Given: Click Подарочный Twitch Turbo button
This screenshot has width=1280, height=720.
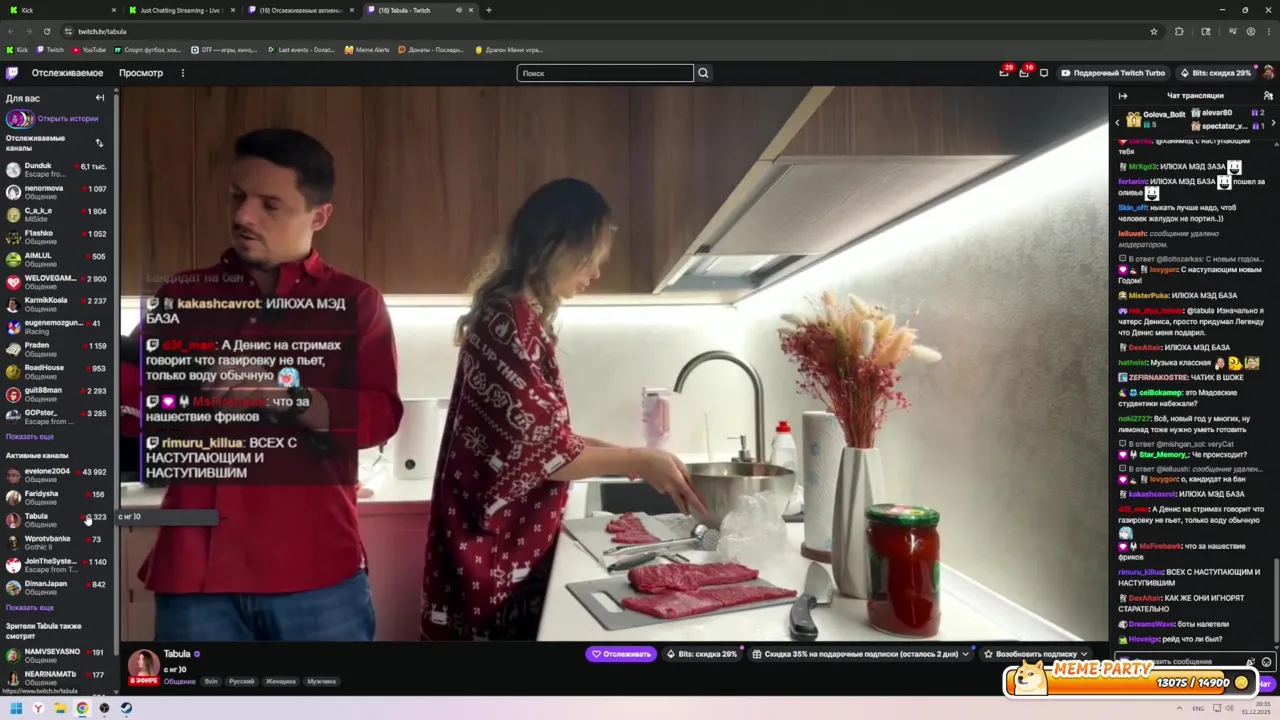Looking at the screenshot, I should pyautogui.click(x=1114, y=73).
